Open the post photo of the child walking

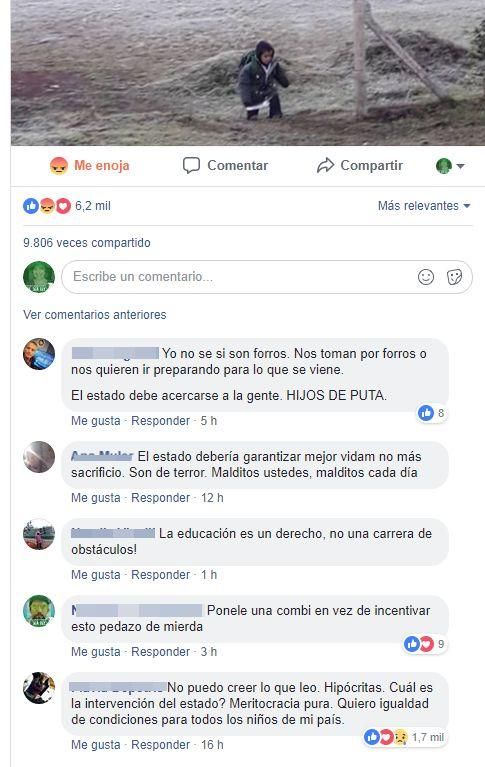(x=248, y=72)
